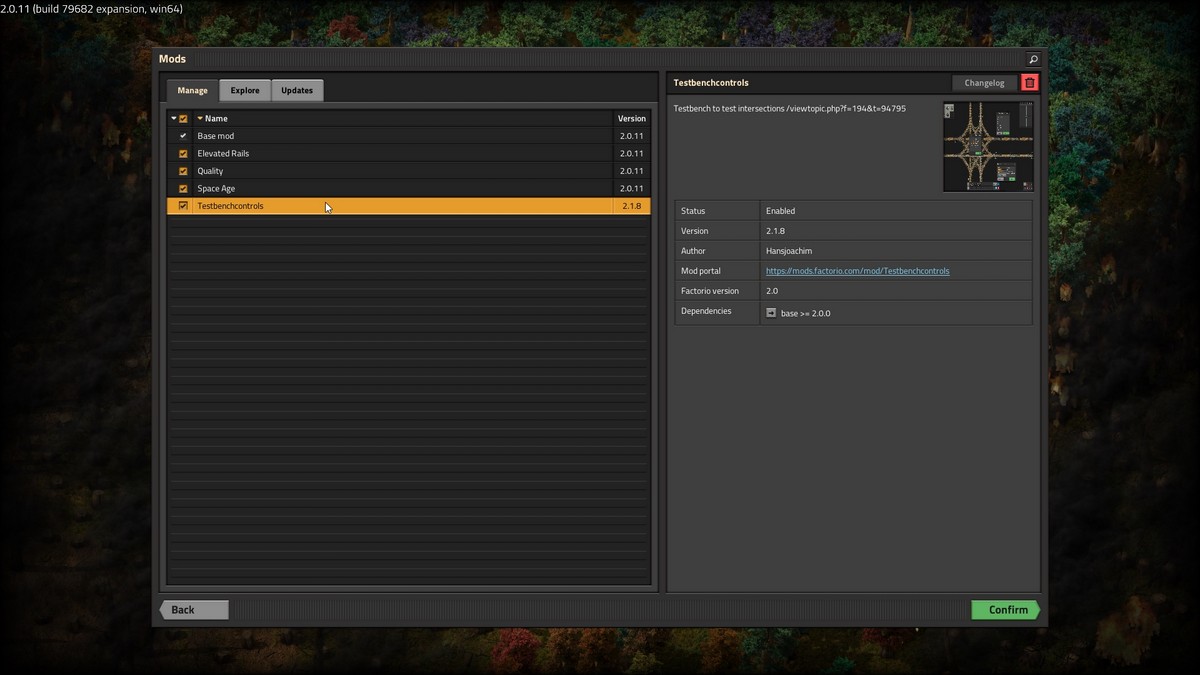Click the dependency icon beside base >= 2.0.0
Image resolution: width=1200 pixels, height=675 pixels.
[771, 312]
